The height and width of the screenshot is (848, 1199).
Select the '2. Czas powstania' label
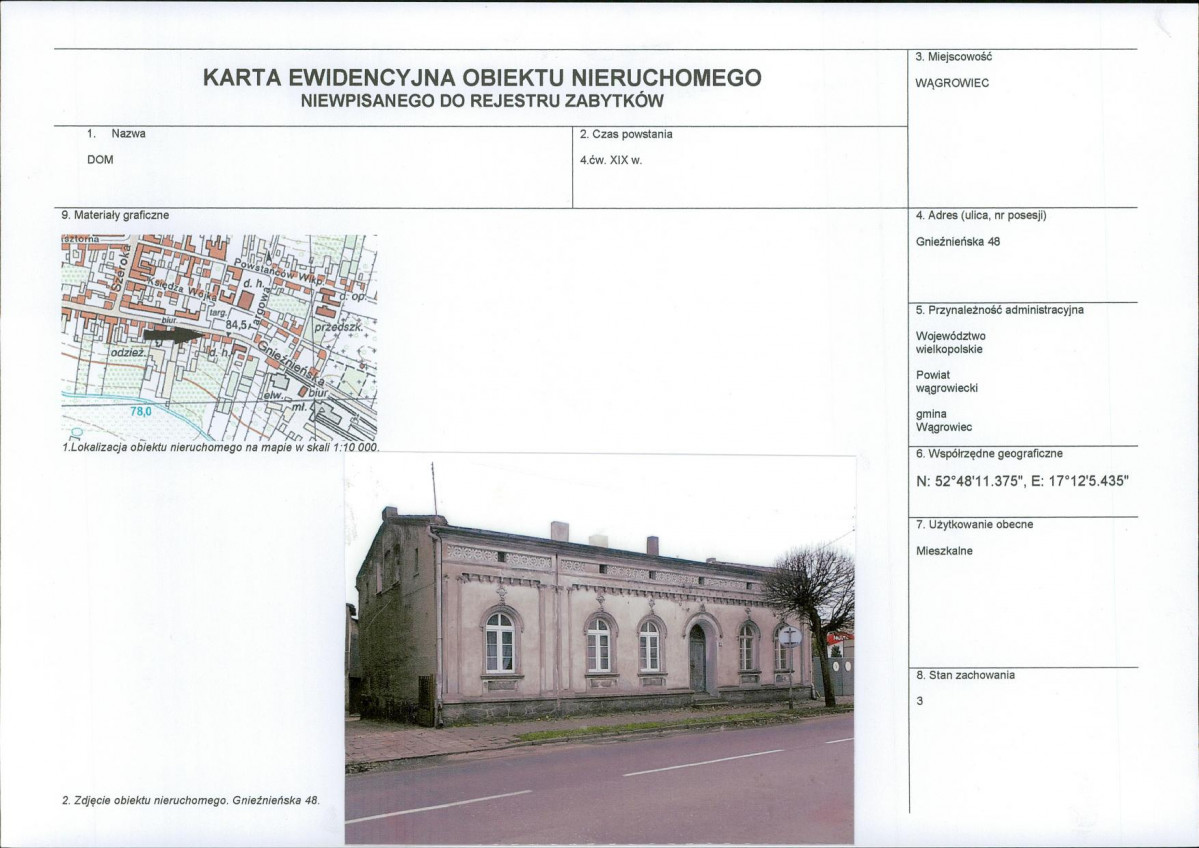click(626, 135)
